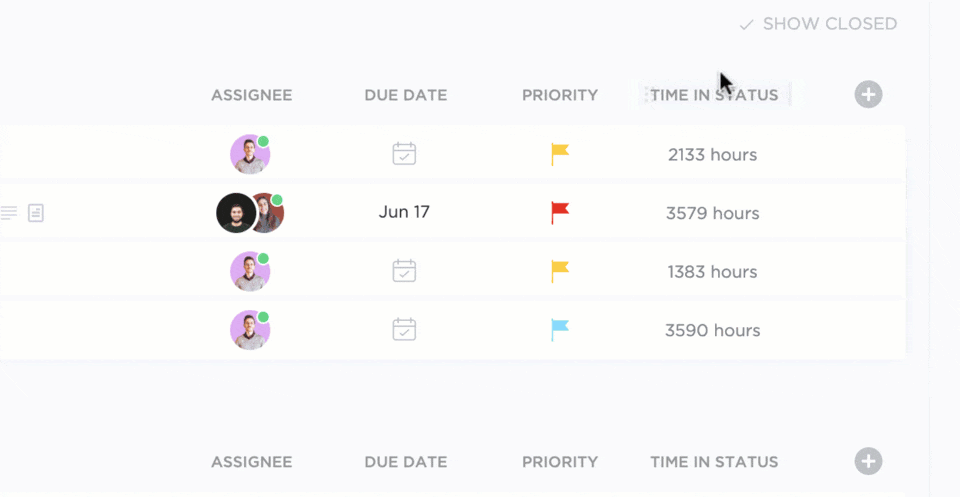
Task: Click the yellow flag in 1383 hours row
Action: (560, 270)
